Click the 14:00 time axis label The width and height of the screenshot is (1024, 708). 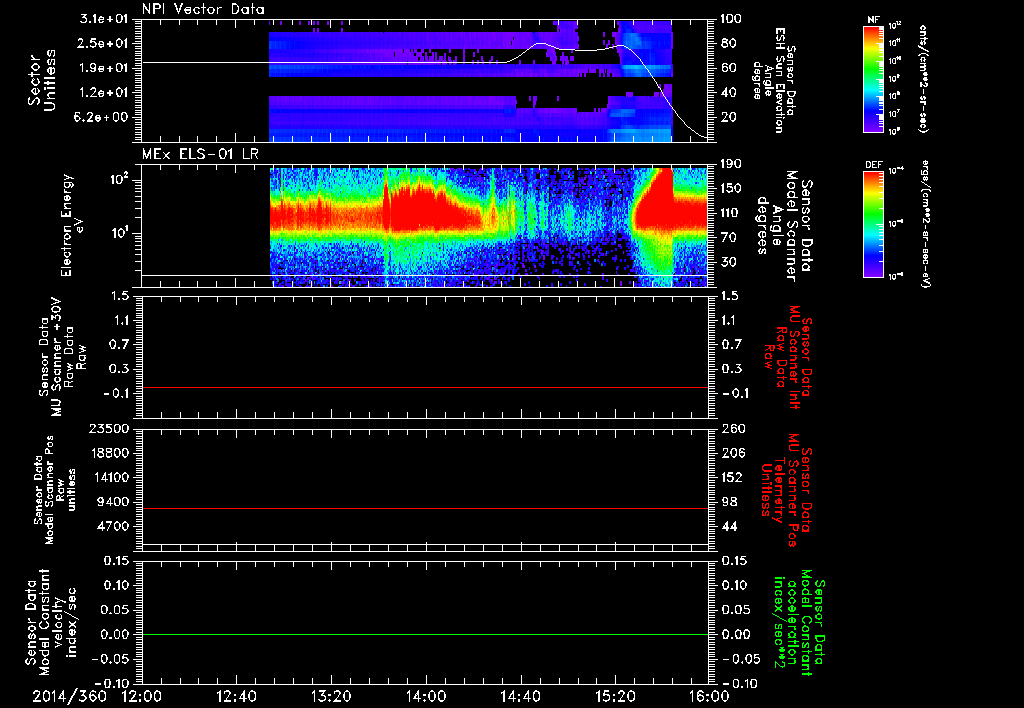click(x=426, y=696)
